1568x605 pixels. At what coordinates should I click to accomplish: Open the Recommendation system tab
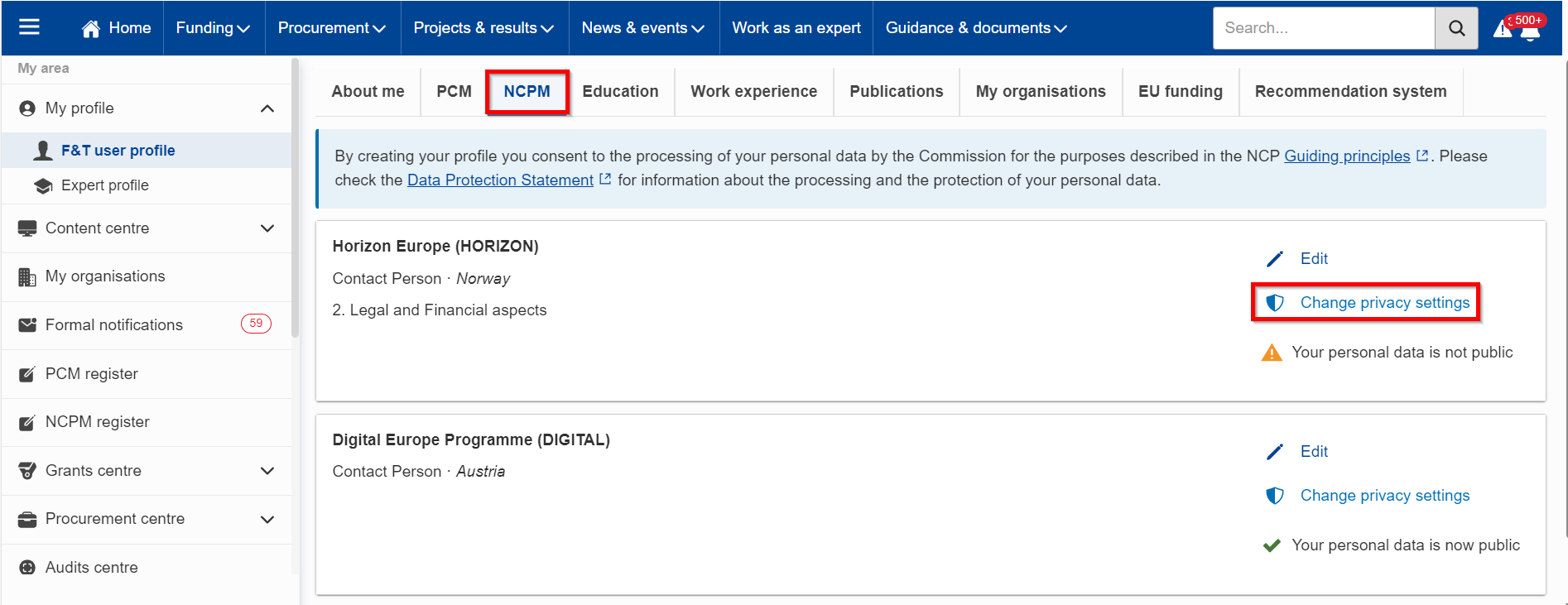[x=1351, y=92]
